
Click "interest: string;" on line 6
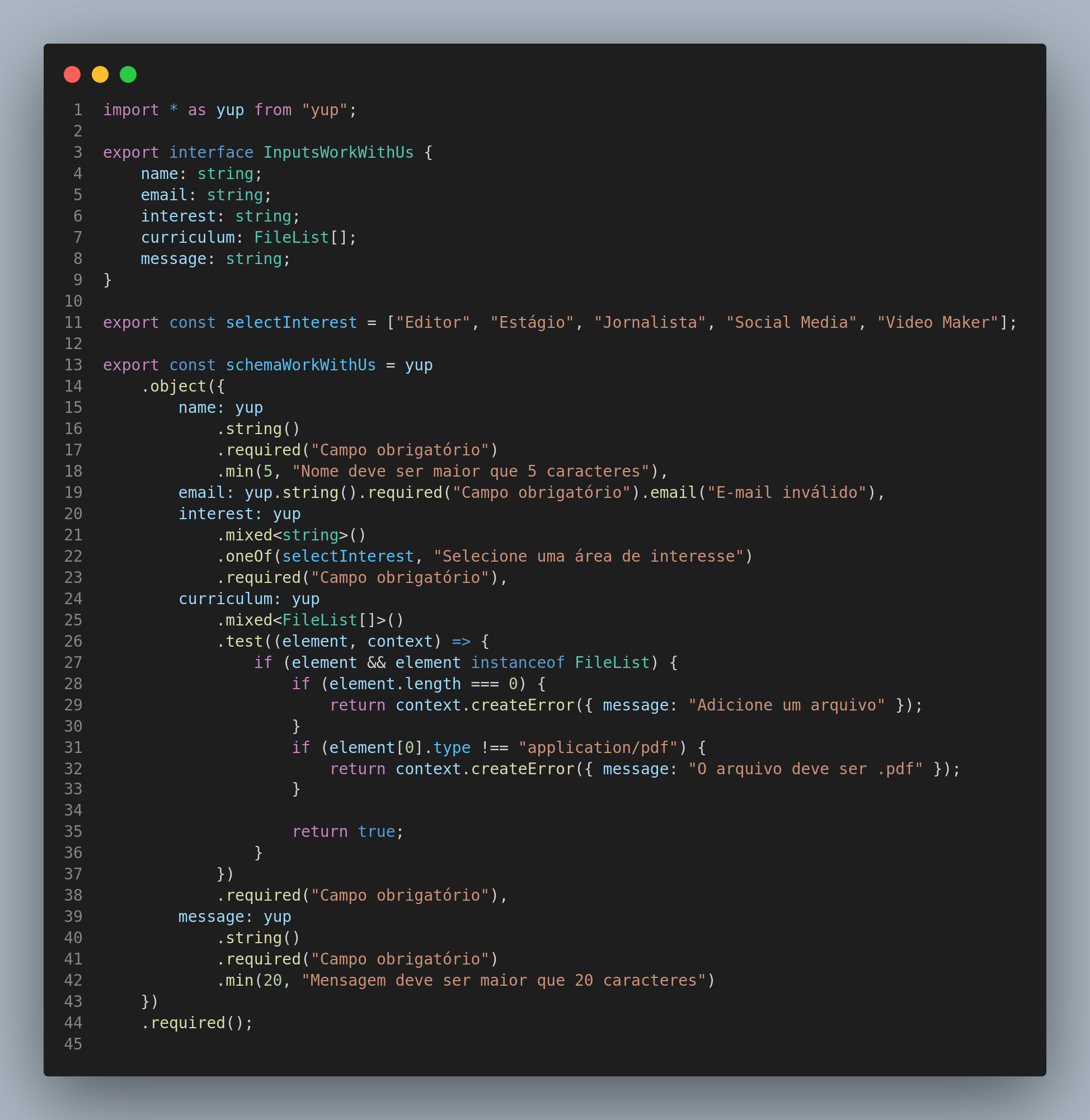click(221, 216)
